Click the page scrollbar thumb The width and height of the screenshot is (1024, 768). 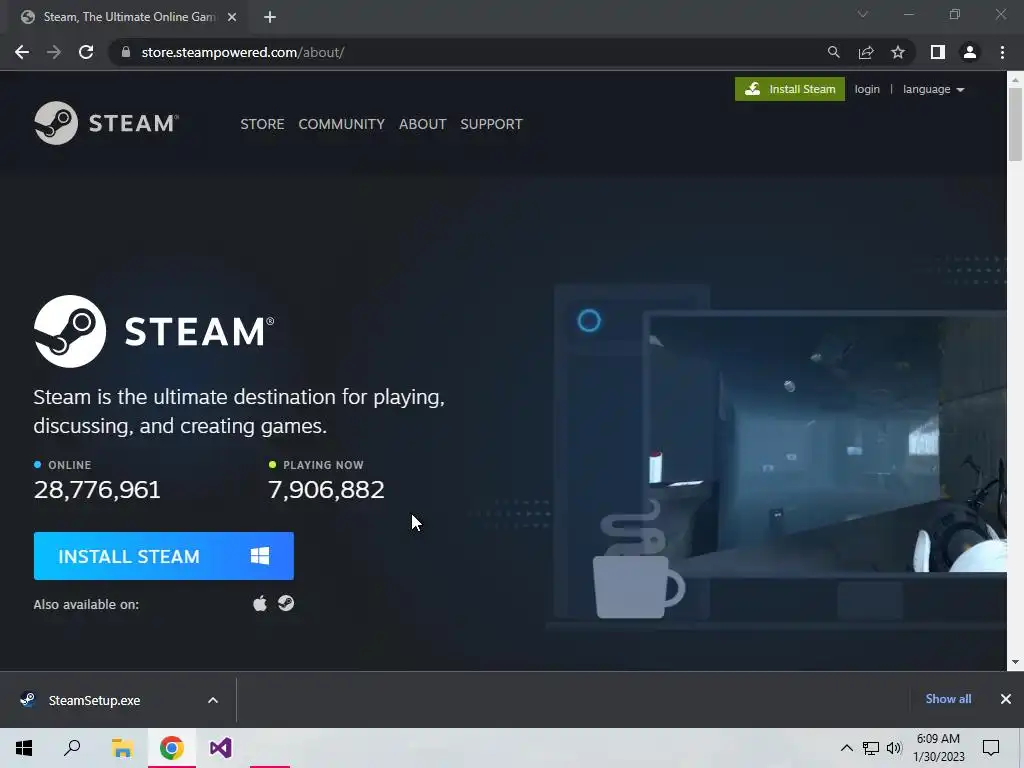pyautogui.click(x=1015, y=124)
